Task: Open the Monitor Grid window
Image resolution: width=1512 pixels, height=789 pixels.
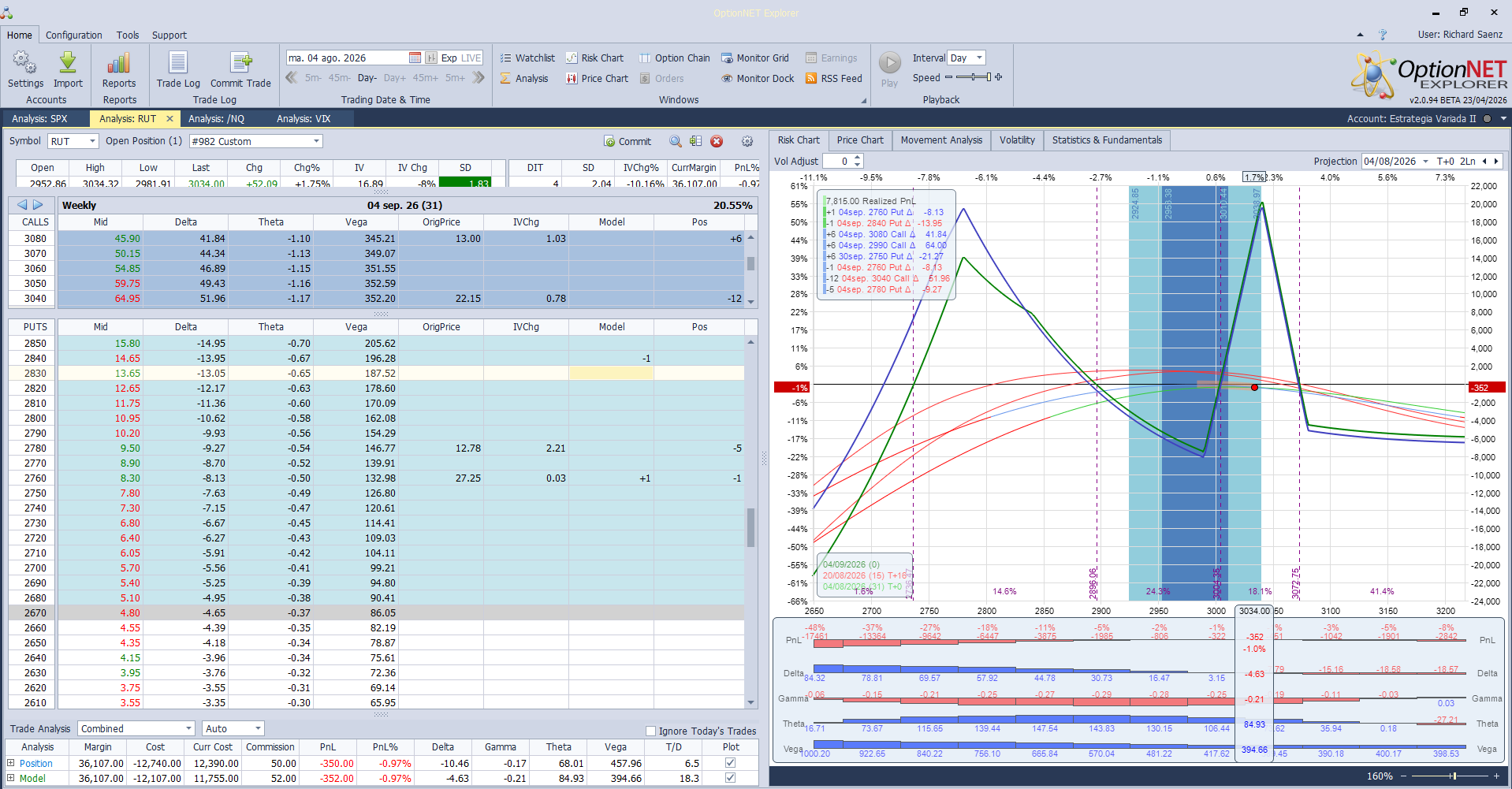Action: point(755,58)
